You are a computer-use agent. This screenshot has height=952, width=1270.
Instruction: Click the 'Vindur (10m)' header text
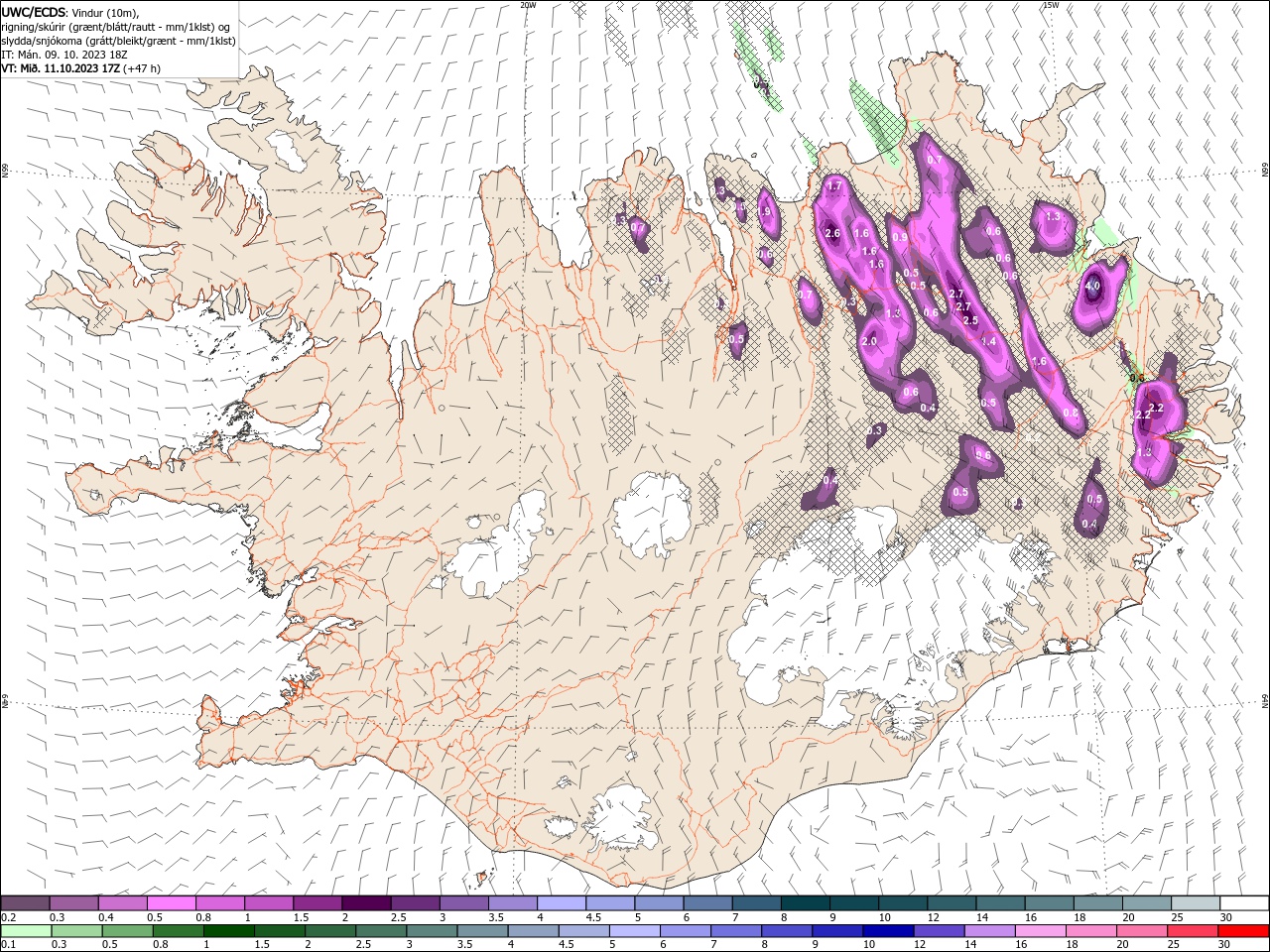(x=106, y=12)
